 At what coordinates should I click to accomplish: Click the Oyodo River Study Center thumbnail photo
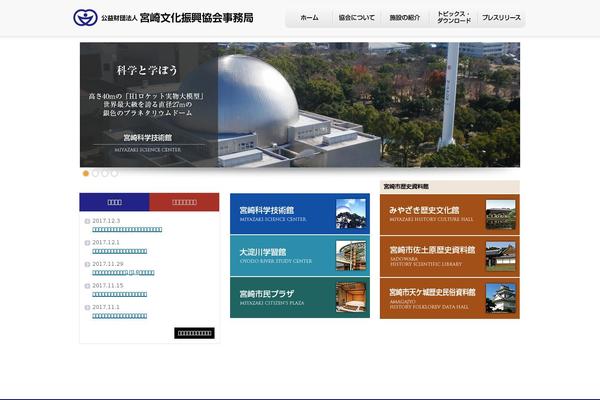tap(351, 256)
